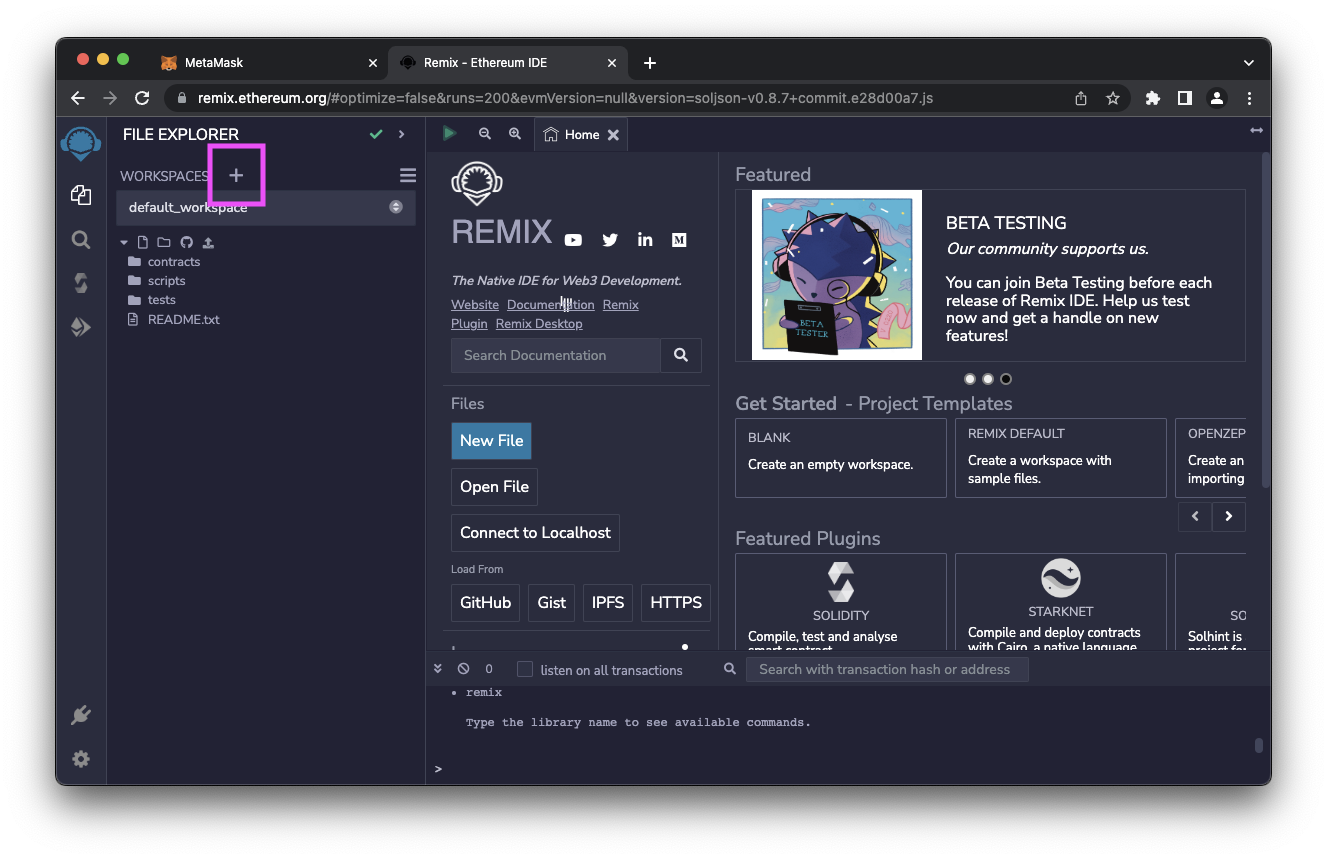Viewport: 1327px width, 859px height.
Task: Load from GitHub button
Action: (485, 602)
